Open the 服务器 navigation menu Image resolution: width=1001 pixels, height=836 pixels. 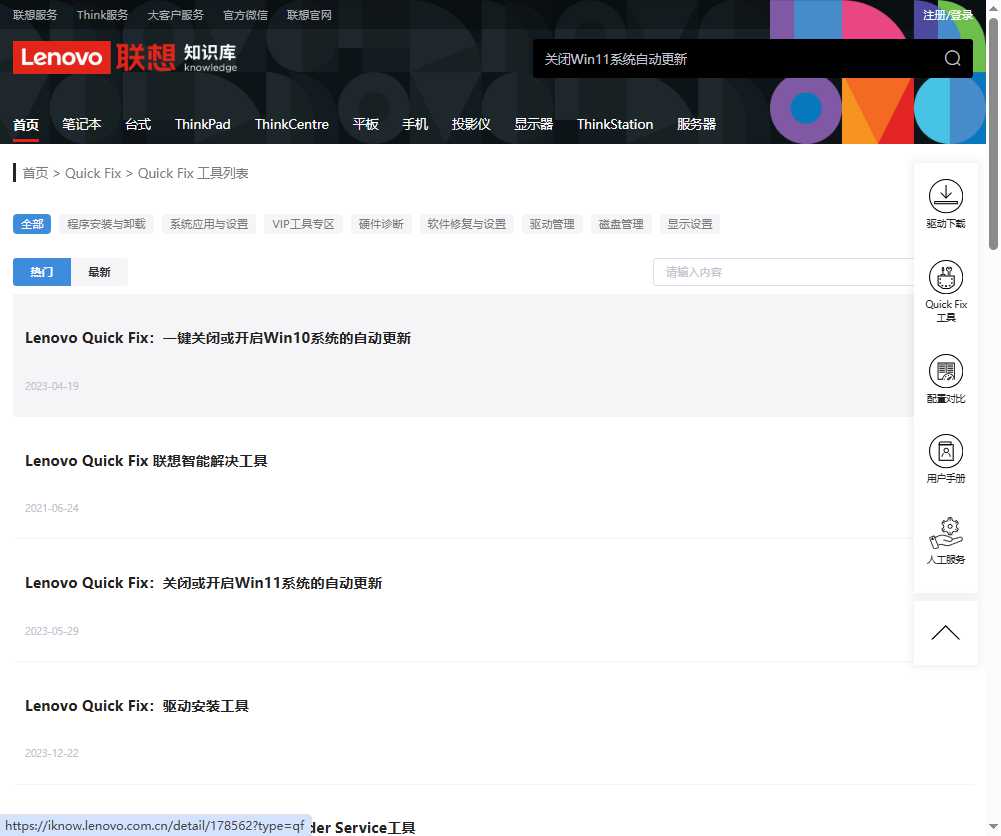click(696, 124)
